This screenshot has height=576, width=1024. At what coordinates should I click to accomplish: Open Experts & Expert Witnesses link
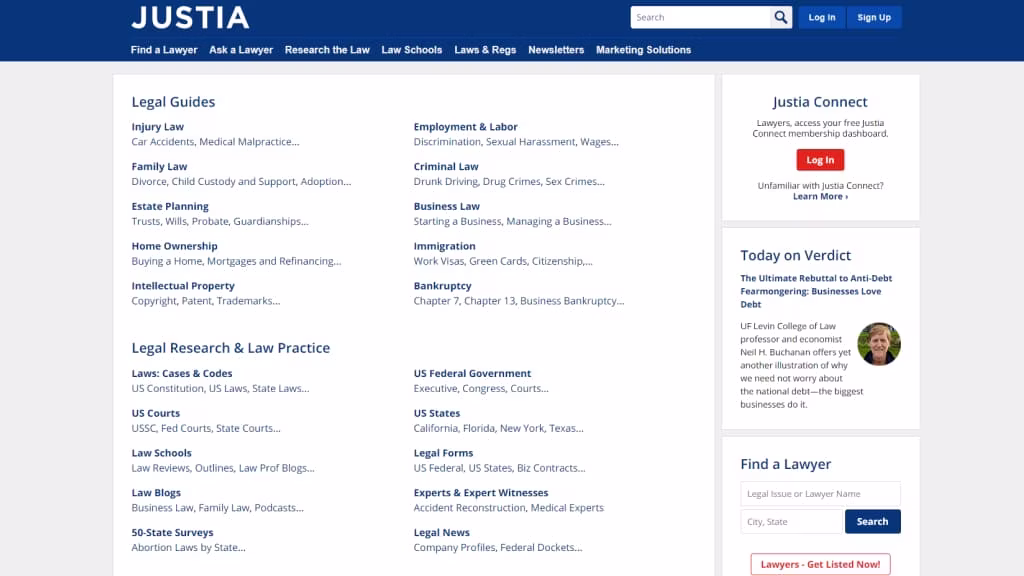tap(481, 493)
